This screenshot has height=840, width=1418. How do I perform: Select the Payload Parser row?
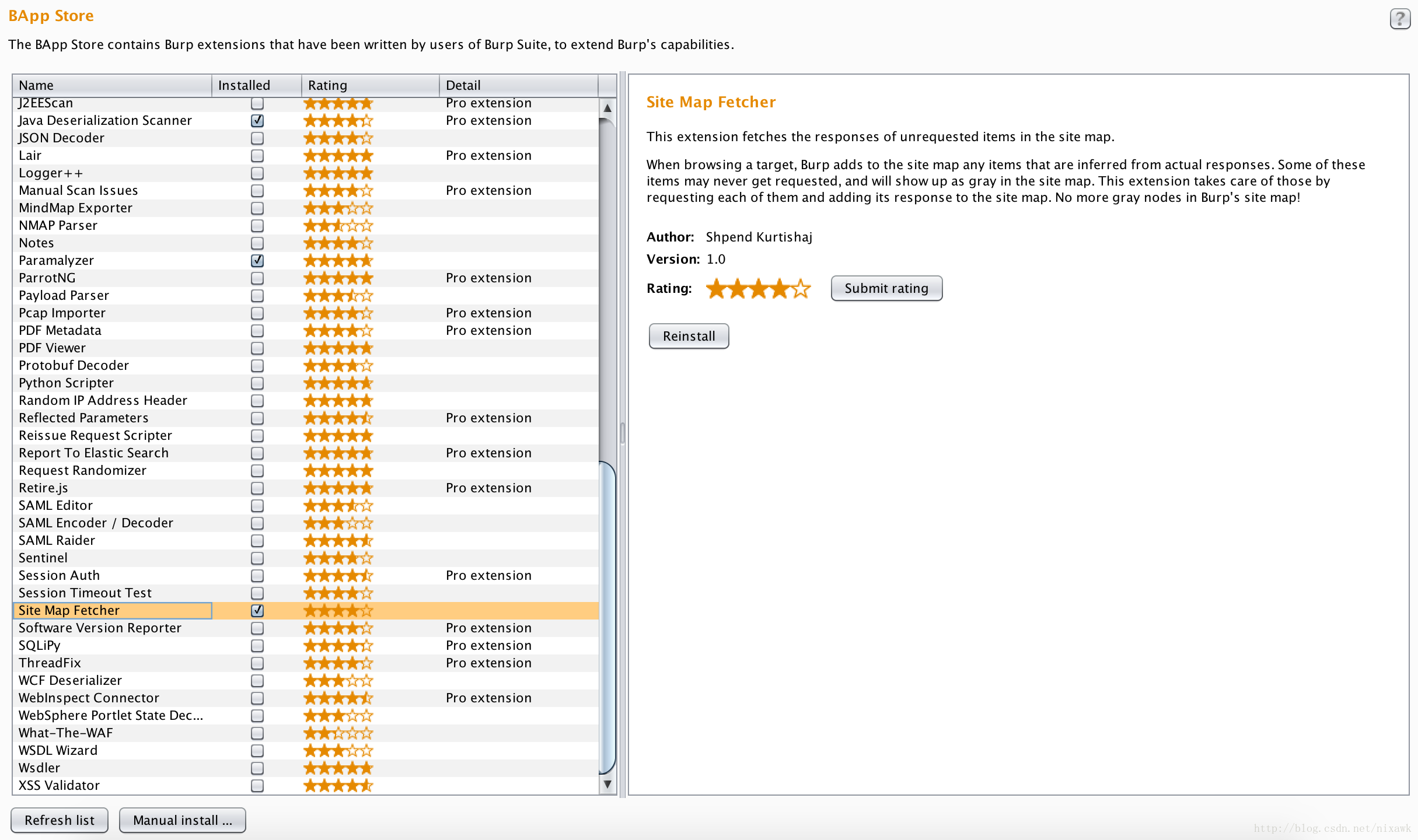pyautogui.click(x=306, y=296)
